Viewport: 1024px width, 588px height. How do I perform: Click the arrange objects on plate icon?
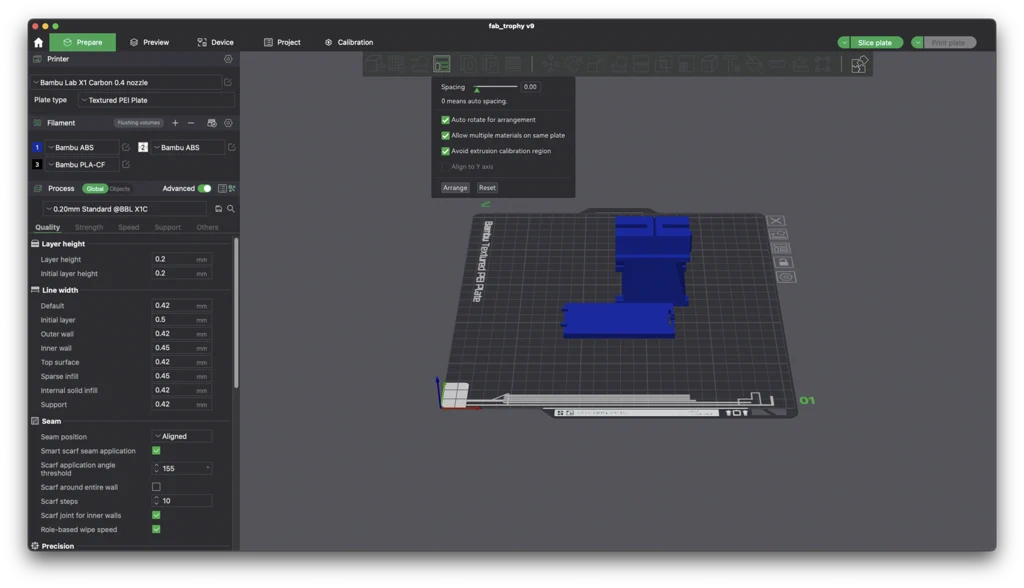pos(780,248)
